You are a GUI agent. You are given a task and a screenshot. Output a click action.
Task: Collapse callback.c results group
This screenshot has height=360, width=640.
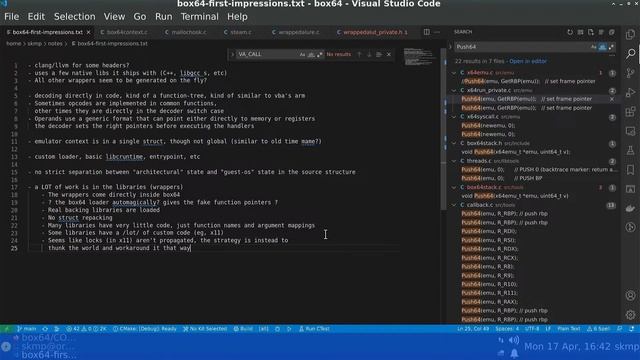pos(454,205)
